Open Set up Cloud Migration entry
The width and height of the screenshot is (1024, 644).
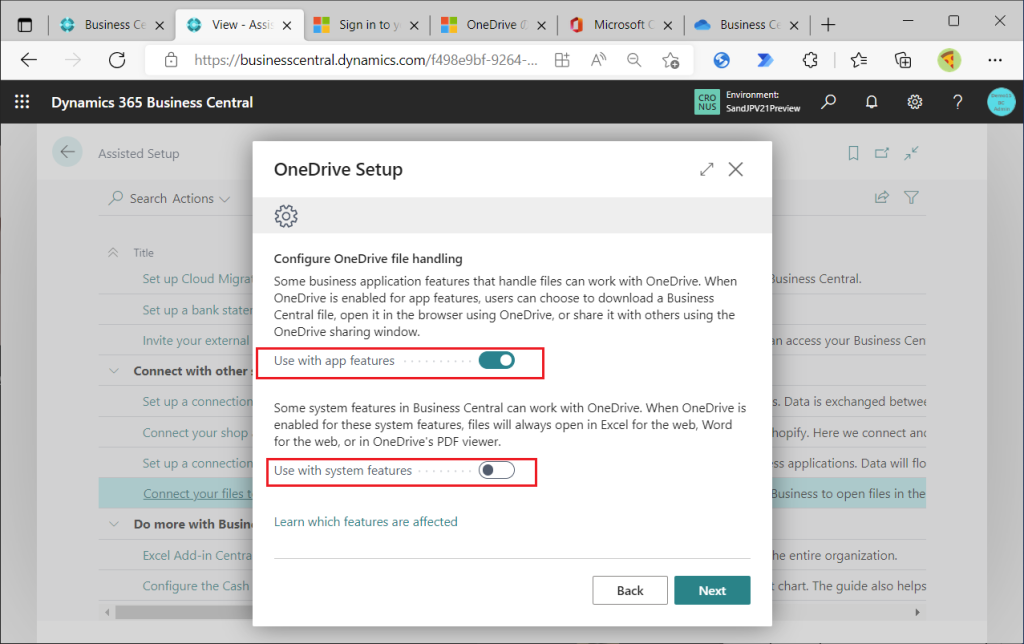tap(197, 279)
